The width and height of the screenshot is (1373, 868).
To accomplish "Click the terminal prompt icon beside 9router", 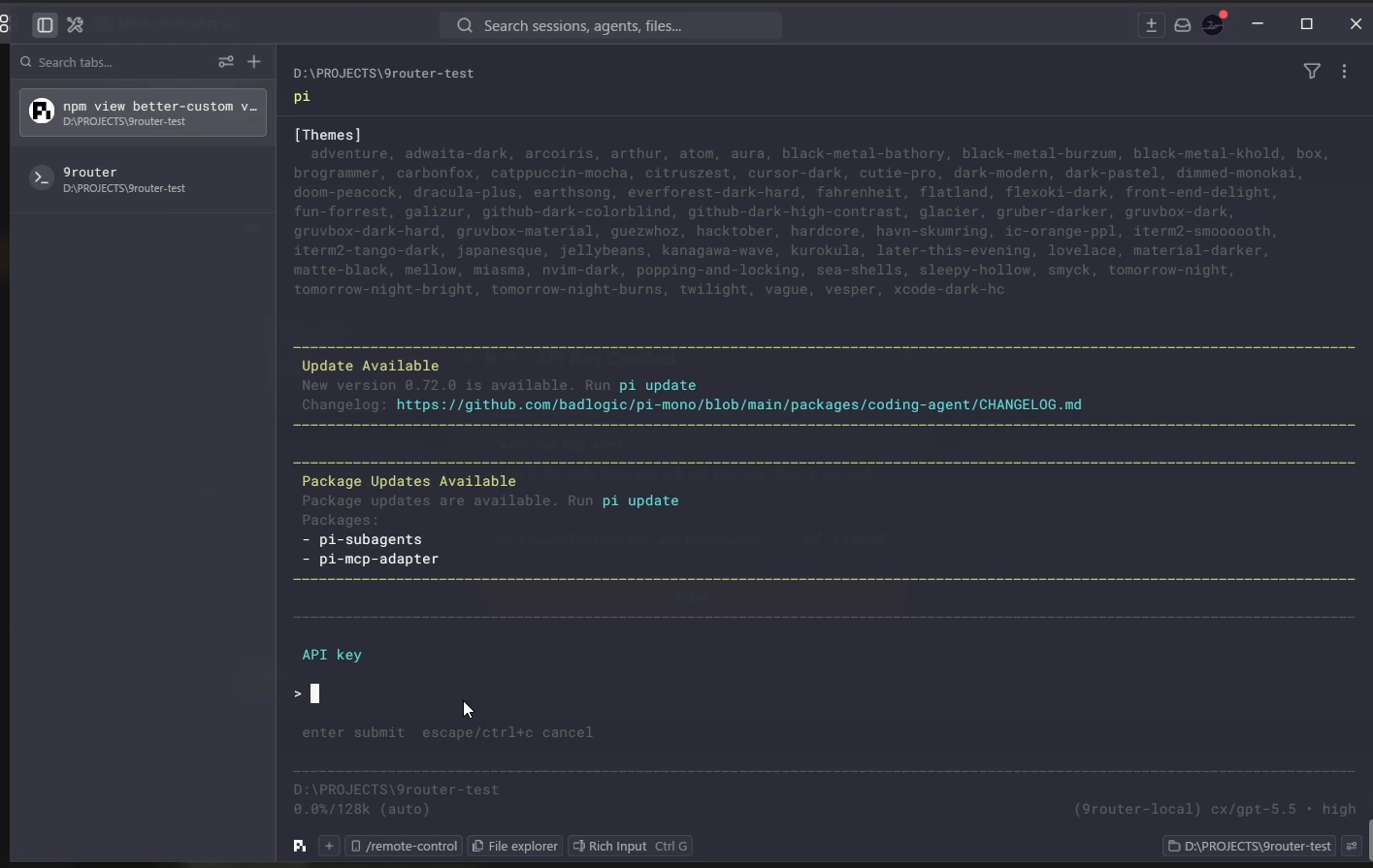I will point(41,178).
